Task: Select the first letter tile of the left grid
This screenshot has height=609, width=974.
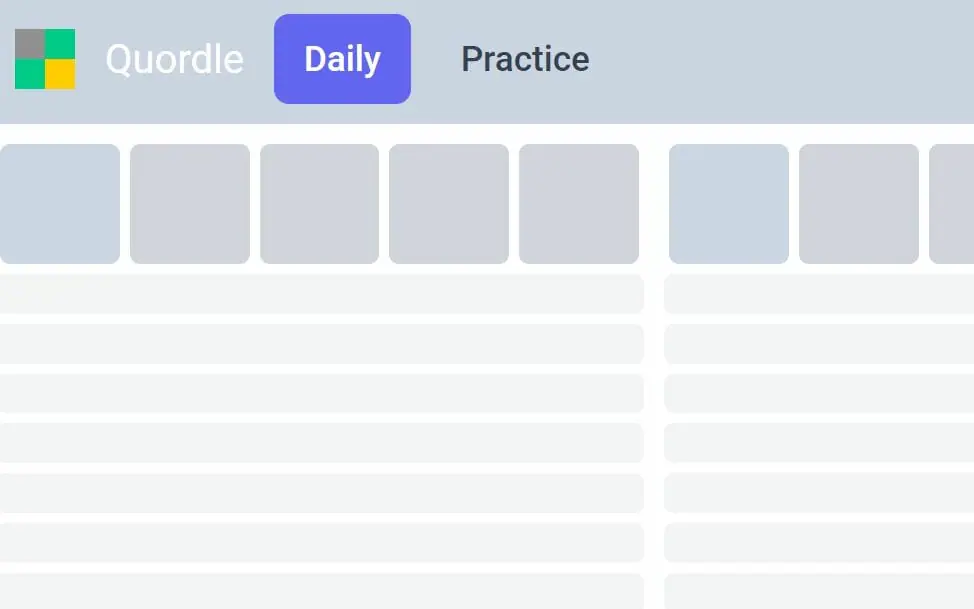Action: coord(59,203)
